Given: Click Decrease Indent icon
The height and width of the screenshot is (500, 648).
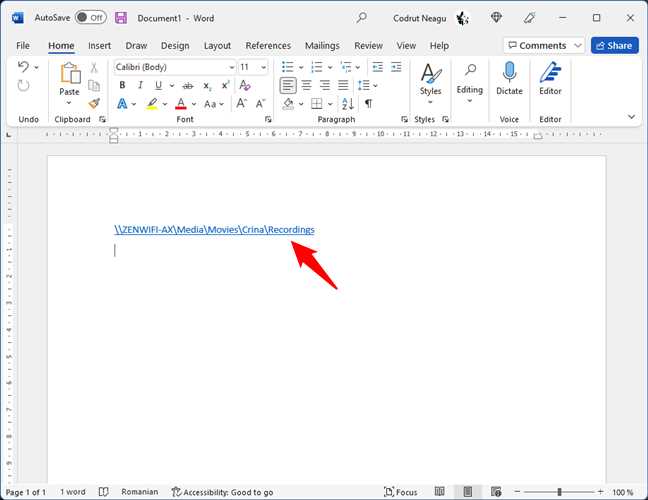Looking at the screenshot, I should pyautogui.click(x=377, y=67).
